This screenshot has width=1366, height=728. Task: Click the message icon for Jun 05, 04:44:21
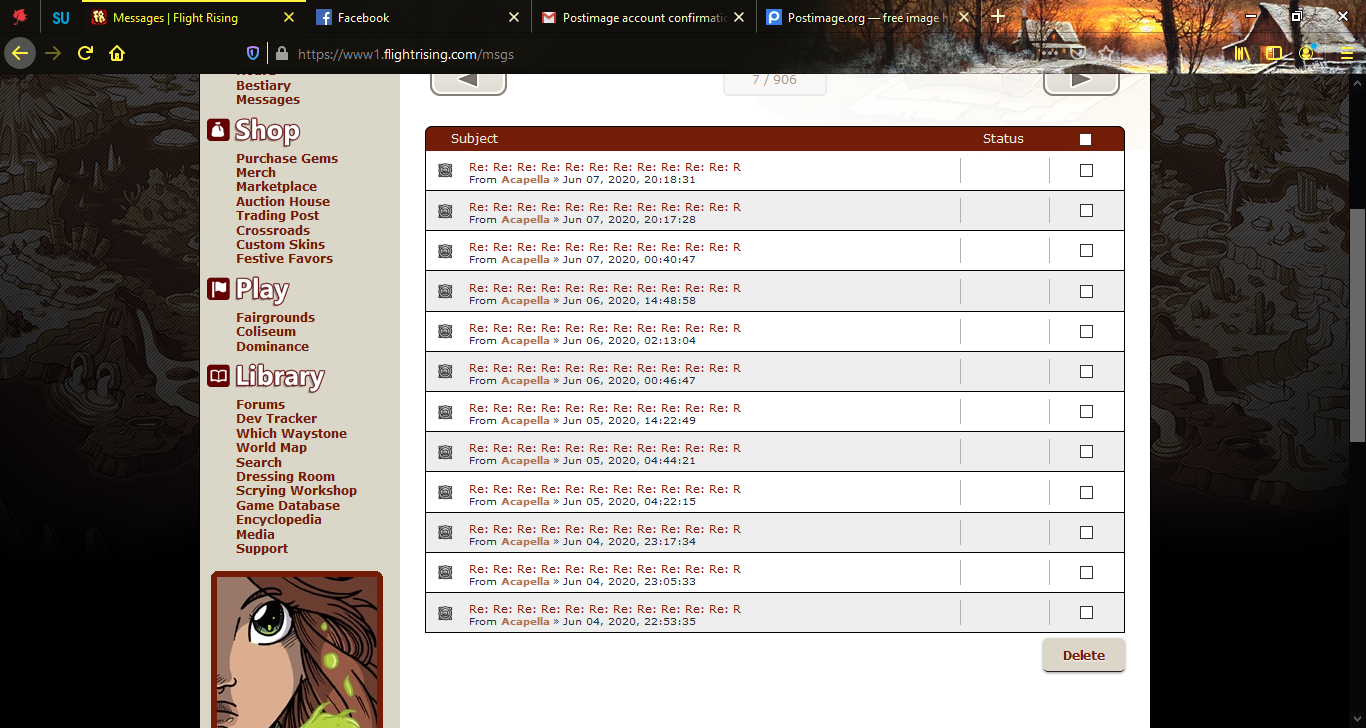point(445,452)
